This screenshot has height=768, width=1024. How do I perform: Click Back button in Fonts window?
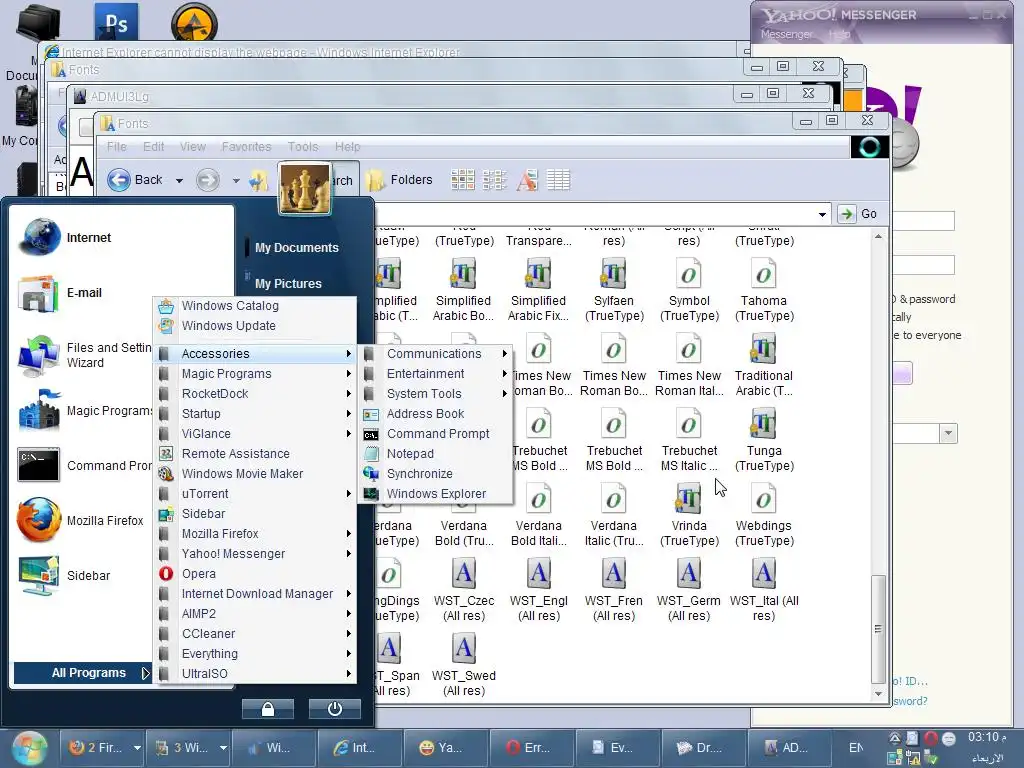pyautogui.click(x=135, y=180)
